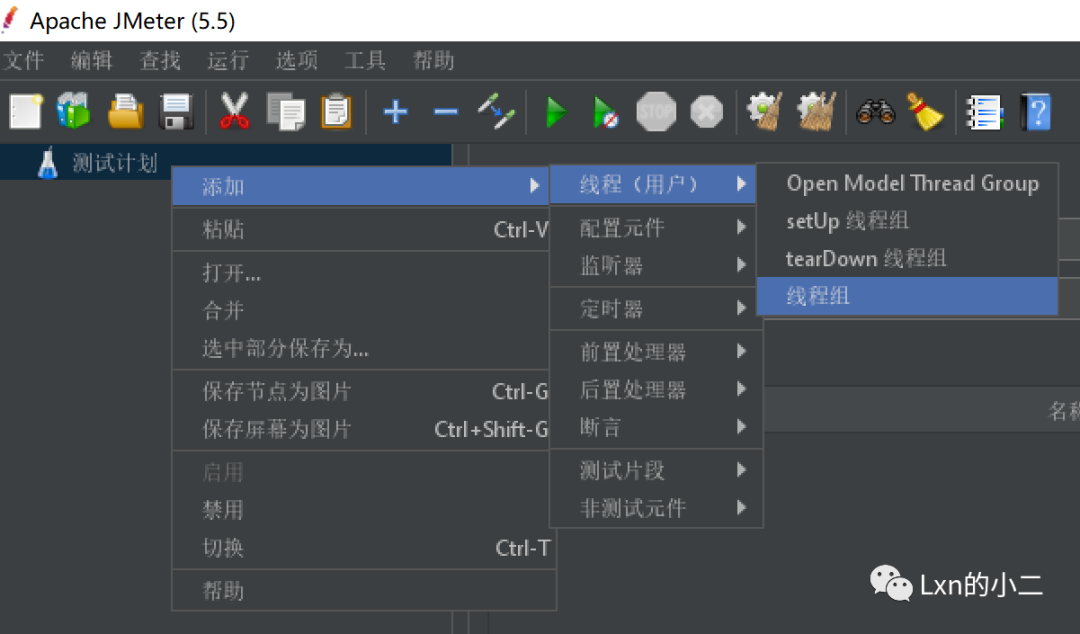
Task: Expand the 监听器 submenu
Action: coord(656,265)
